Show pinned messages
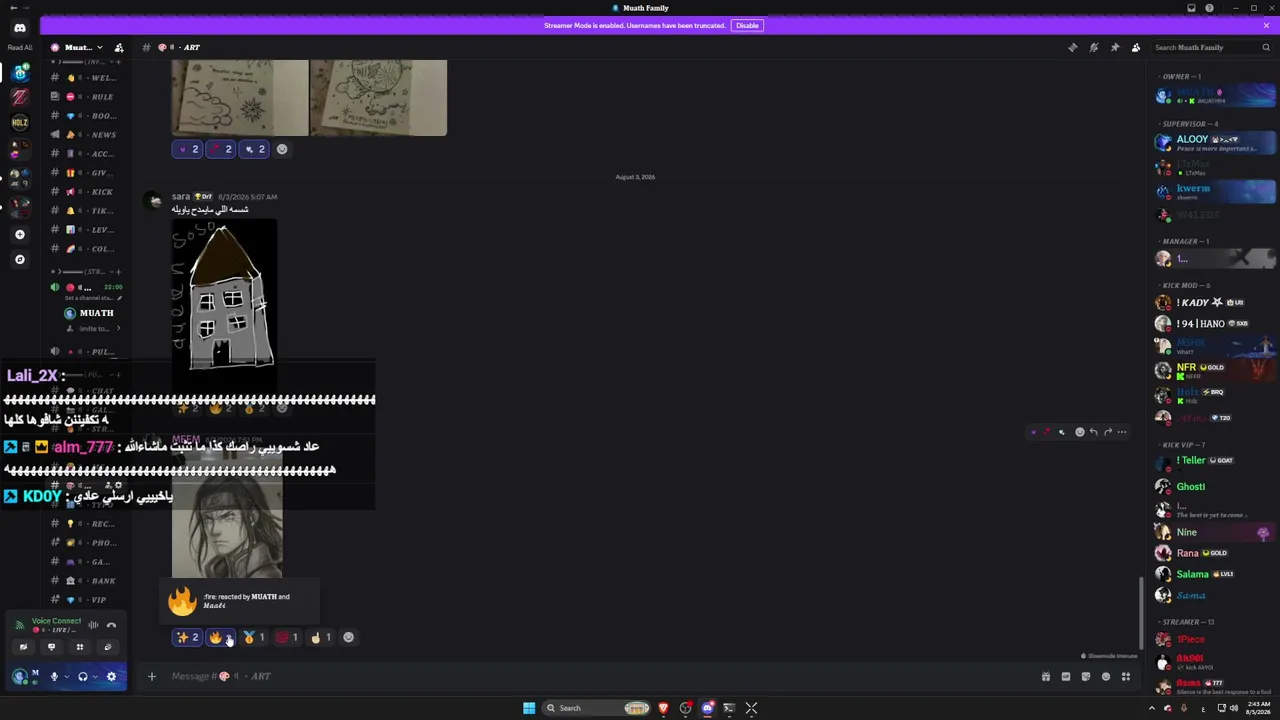This screenshot has height=720, width=1280. (1115, 47)
